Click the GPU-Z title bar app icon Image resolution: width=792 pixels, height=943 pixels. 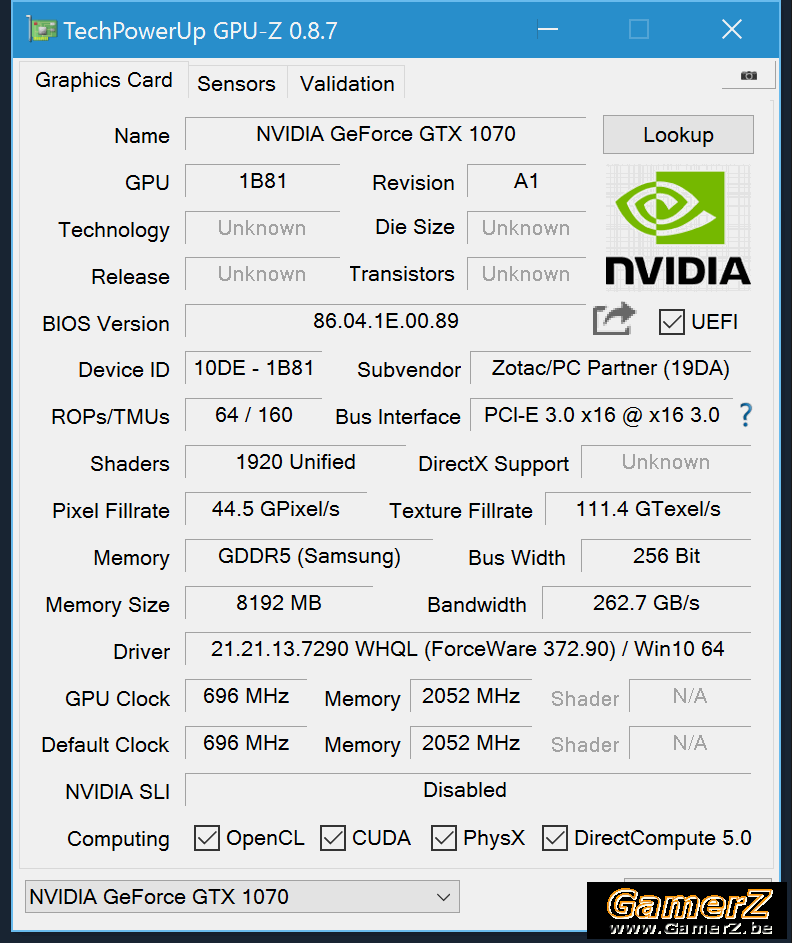42,30
